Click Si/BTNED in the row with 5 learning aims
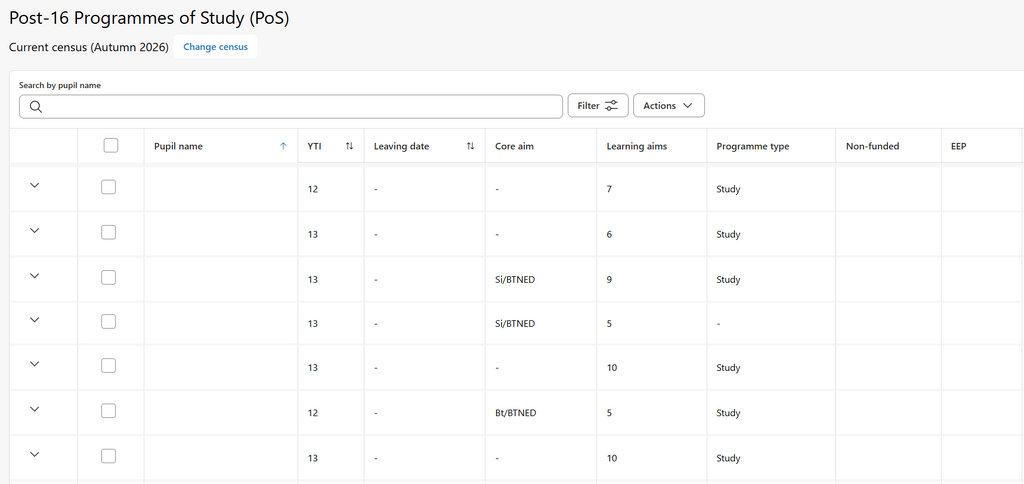The height and width of the screenshot is (484, 1024). (515, 323)
